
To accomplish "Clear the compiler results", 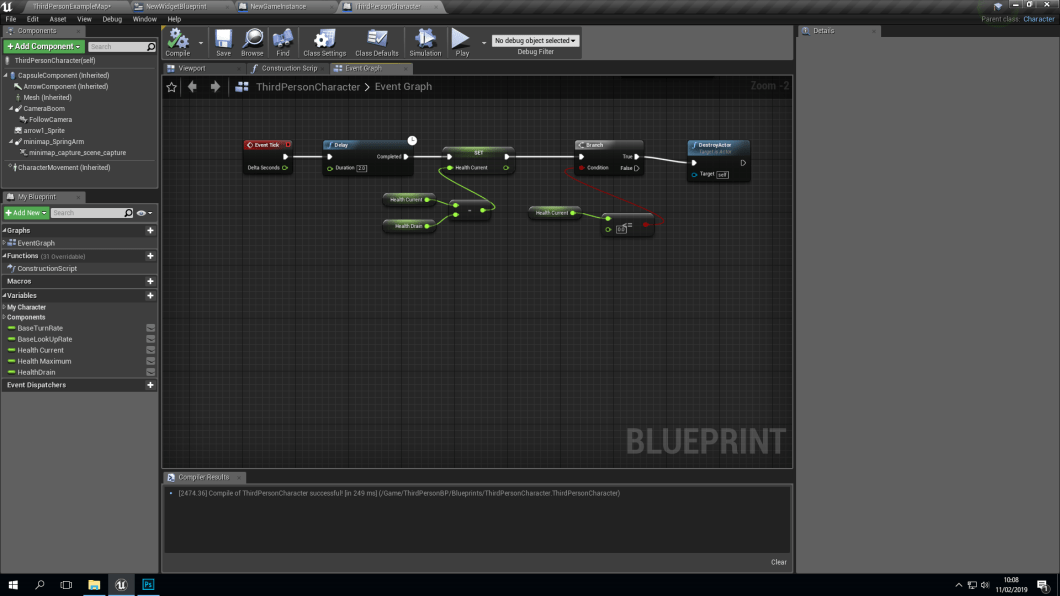I will click(779, 562).
